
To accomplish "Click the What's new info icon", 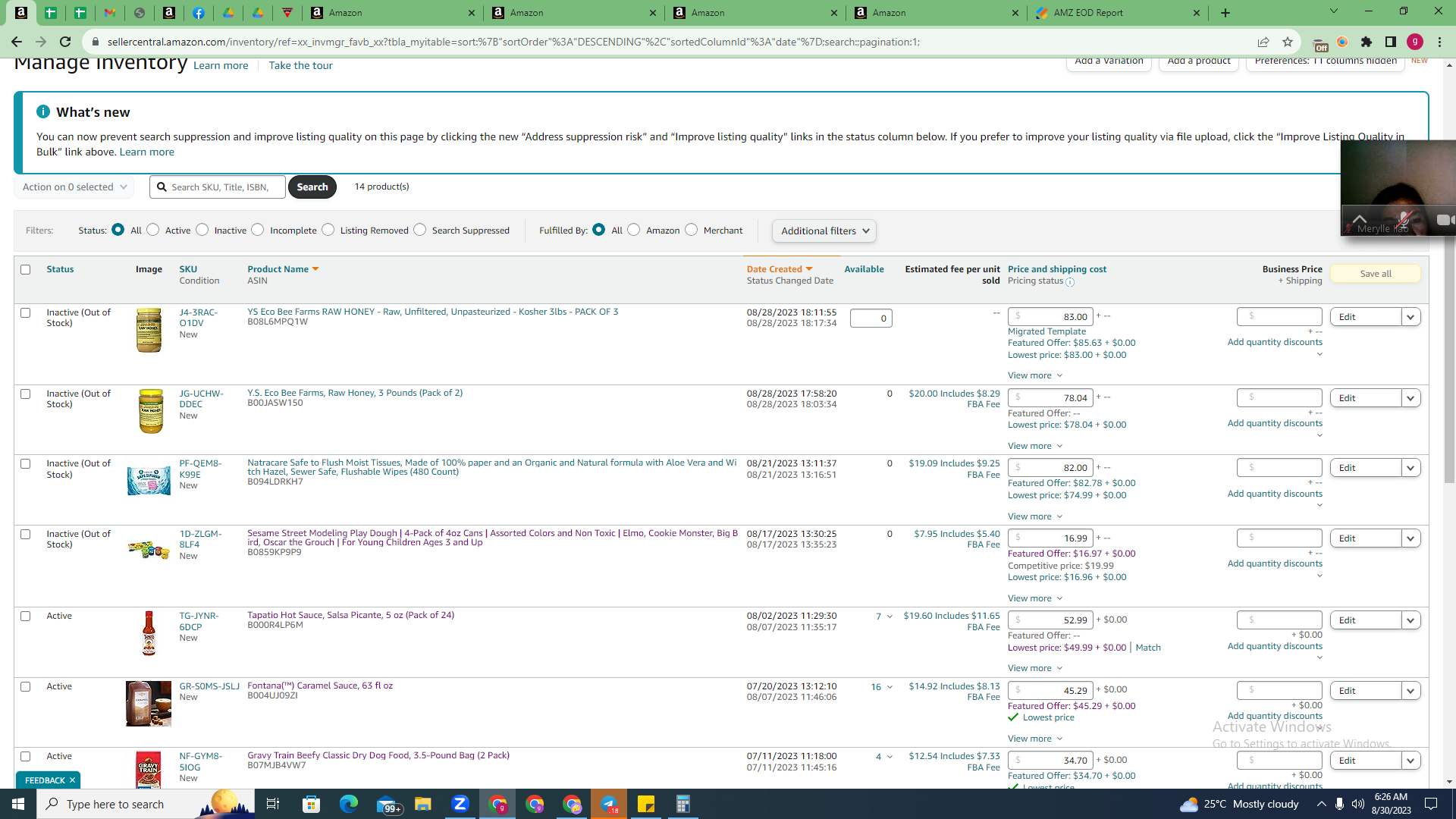I will click(43, 111).
